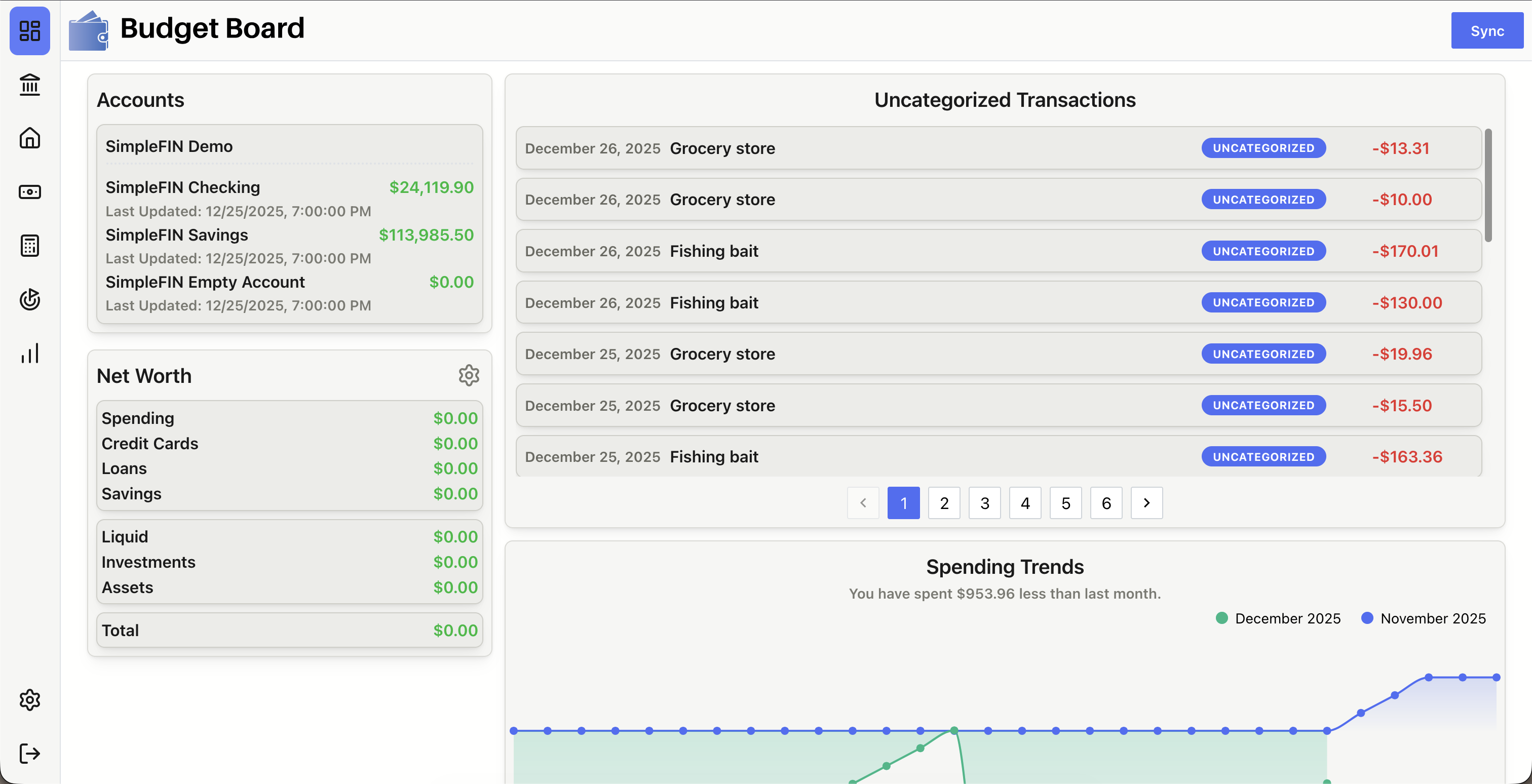Click the last November data point on chart
The height and width of the screenshot is (784, 1532).
[x=1497, y=677]
